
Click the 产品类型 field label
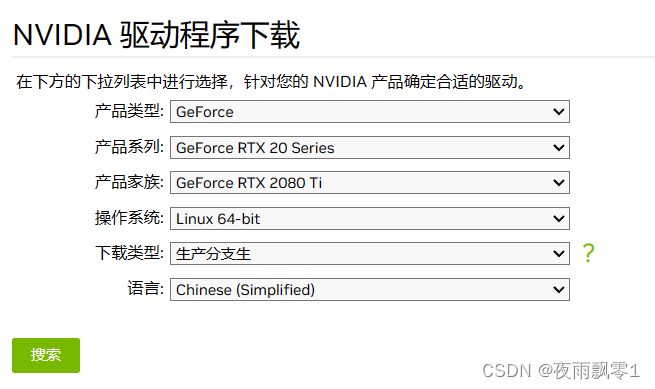coord(129,111)
